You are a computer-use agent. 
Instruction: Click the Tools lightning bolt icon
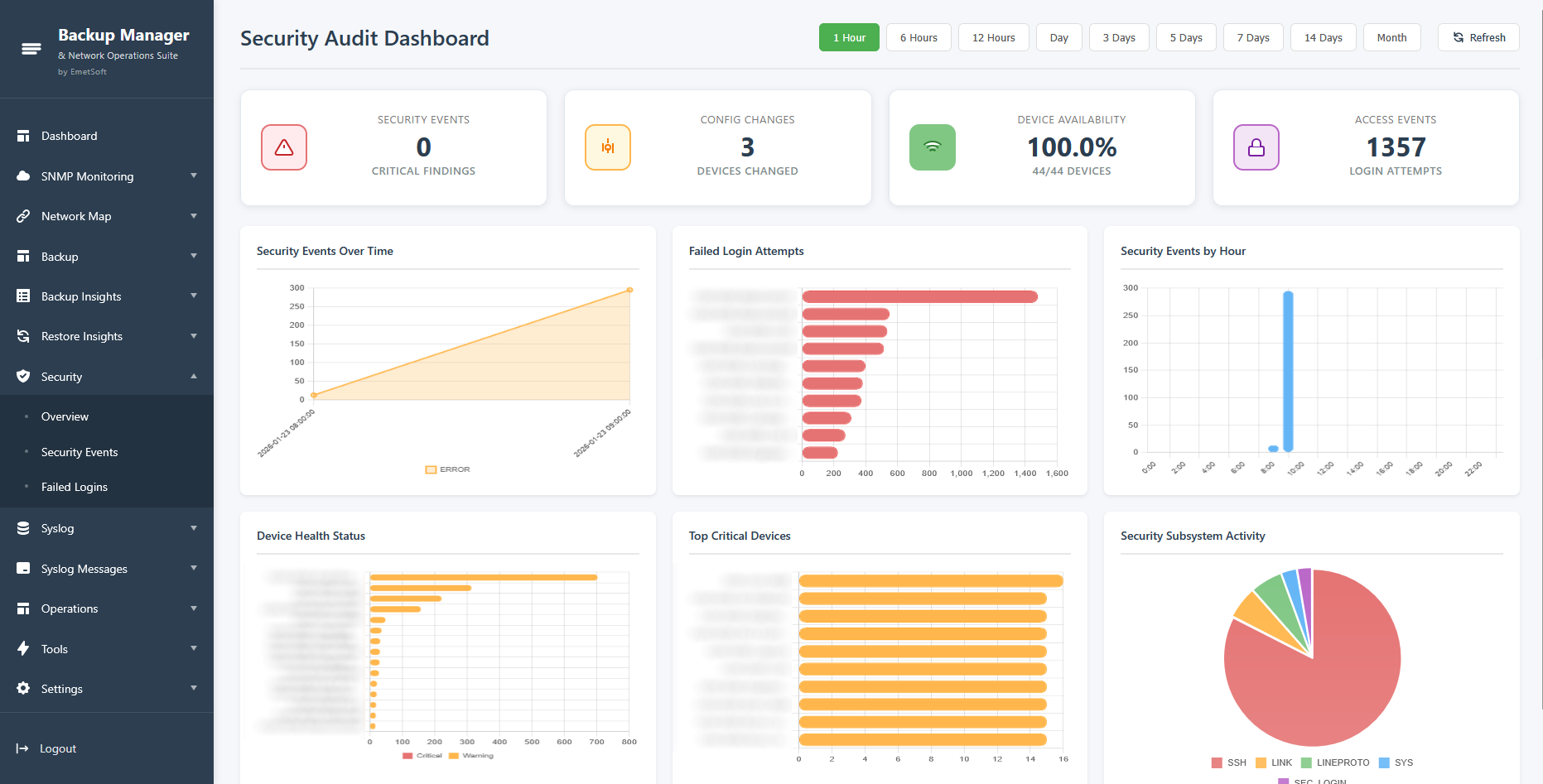(23, 649)
